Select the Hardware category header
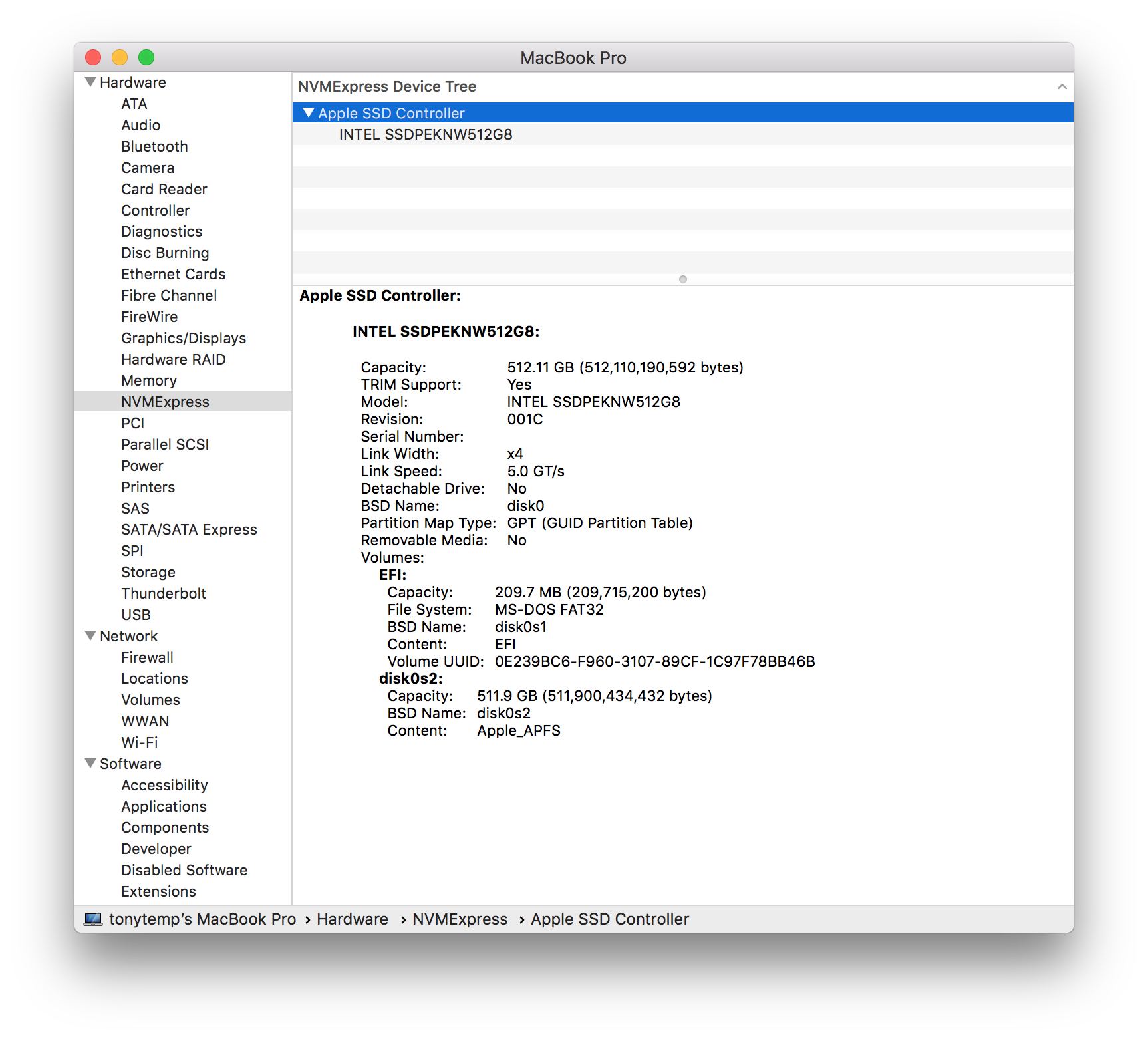The width and height of the screenshot is (1148, 1039). pyautogui.click(x=133, y=82)
